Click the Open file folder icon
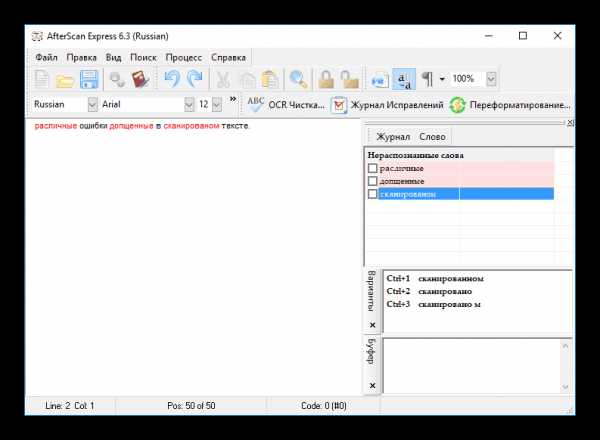Screen dimensions: 600x440 click(x=65, y=80)
